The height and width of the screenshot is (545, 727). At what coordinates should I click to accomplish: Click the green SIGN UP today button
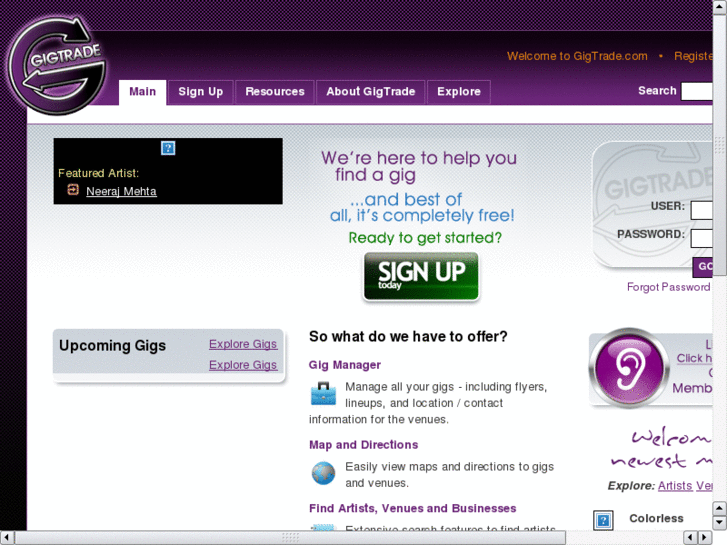click(x=421, y=276)
